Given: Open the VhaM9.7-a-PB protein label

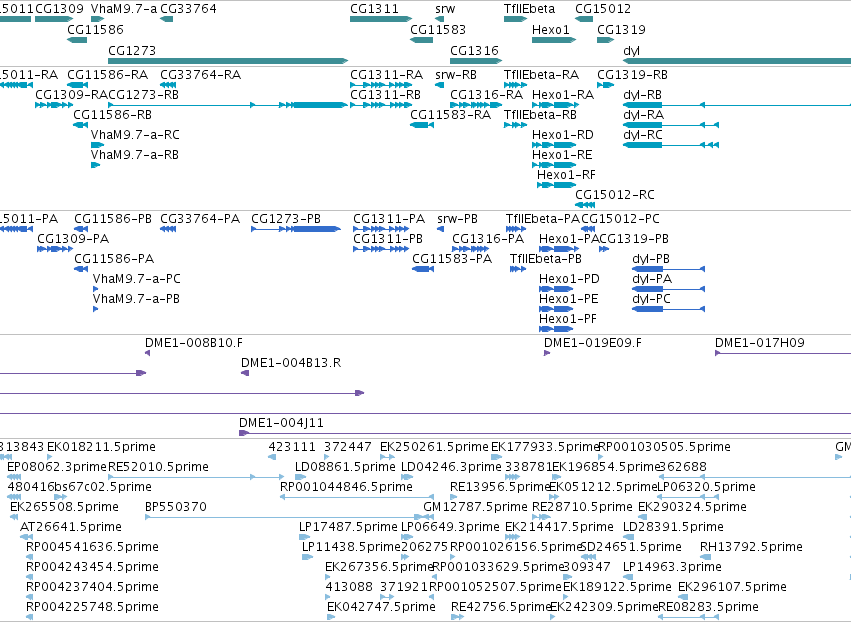Looking at the screenshot, I should (x=136, y=299).
